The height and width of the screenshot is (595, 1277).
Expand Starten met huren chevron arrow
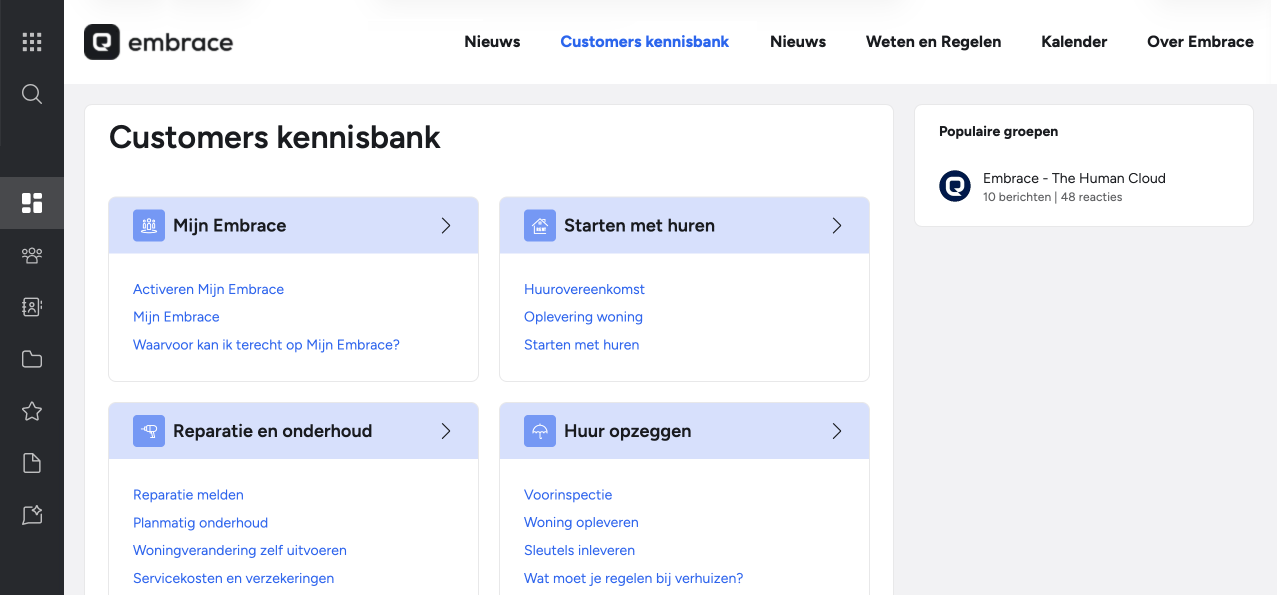click(837, 225)
